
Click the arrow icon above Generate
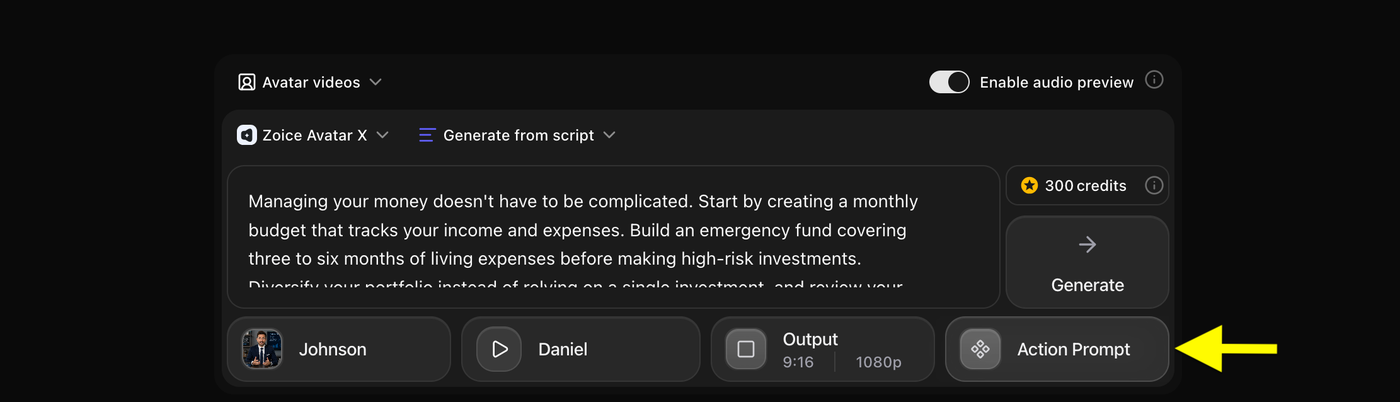pyautogui.click(x=1088, y=245)
